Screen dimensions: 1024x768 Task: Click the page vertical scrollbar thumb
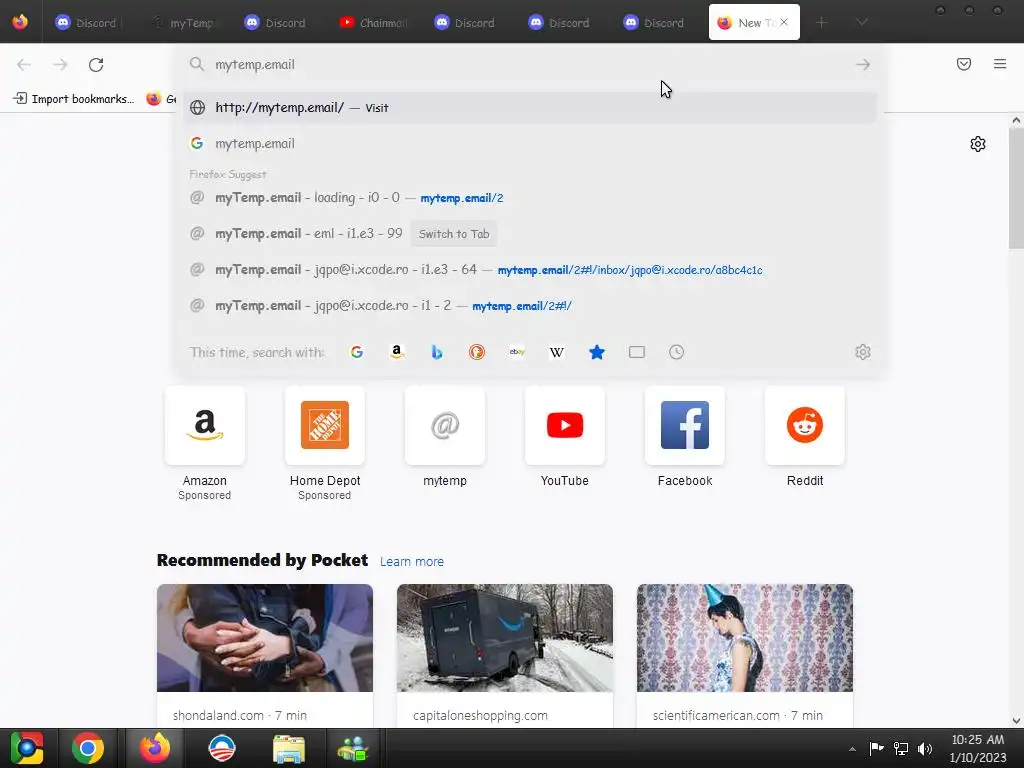[x=1016, y=189]
